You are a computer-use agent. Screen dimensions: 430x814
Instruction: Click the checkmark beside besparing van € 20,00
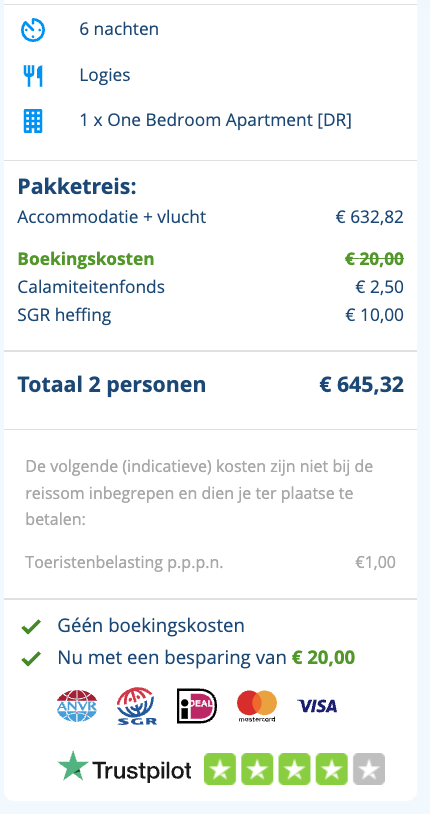(x=31, y=659)
